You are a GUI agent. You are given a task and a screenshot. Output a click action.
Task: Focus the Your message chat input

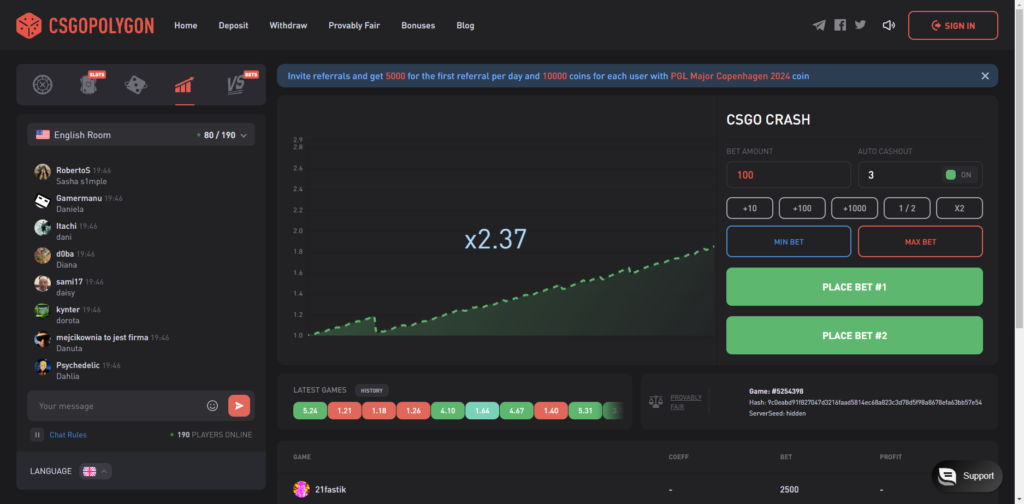point(118,406)
